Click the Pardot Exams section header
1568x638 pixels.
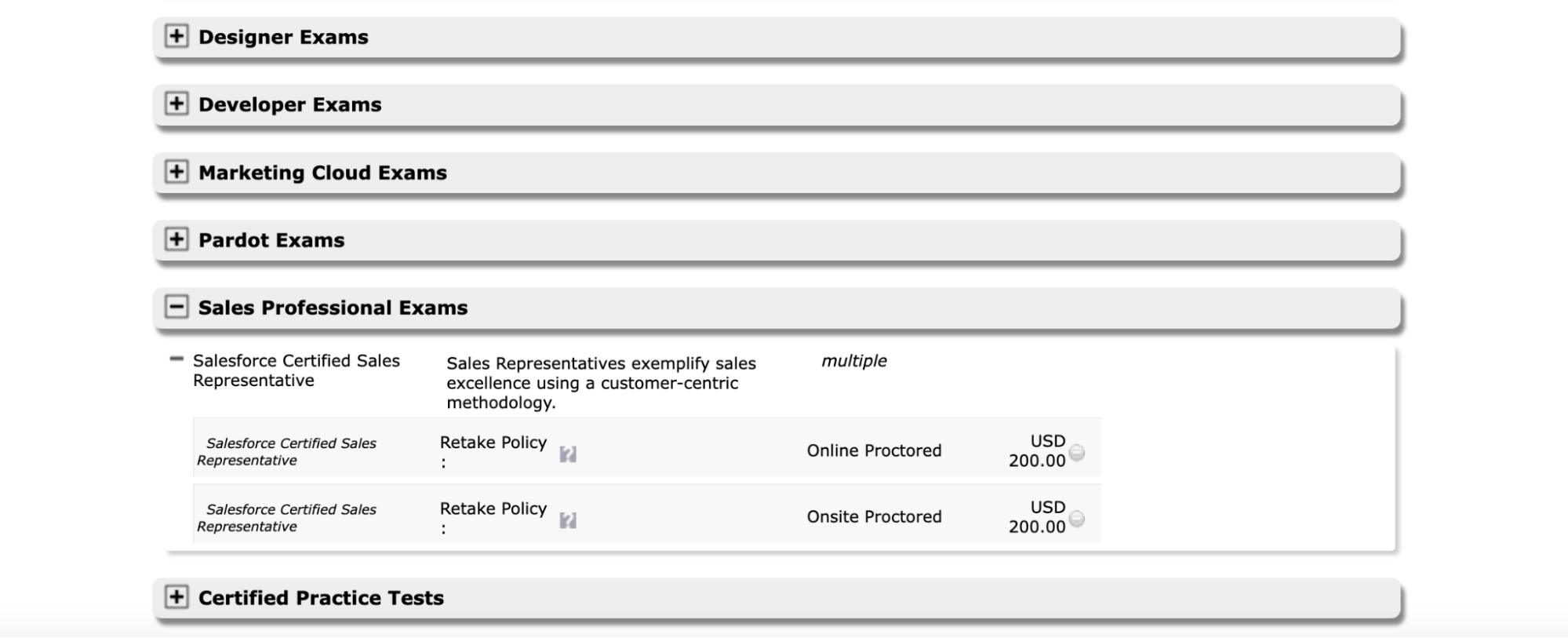click(777, 240)
